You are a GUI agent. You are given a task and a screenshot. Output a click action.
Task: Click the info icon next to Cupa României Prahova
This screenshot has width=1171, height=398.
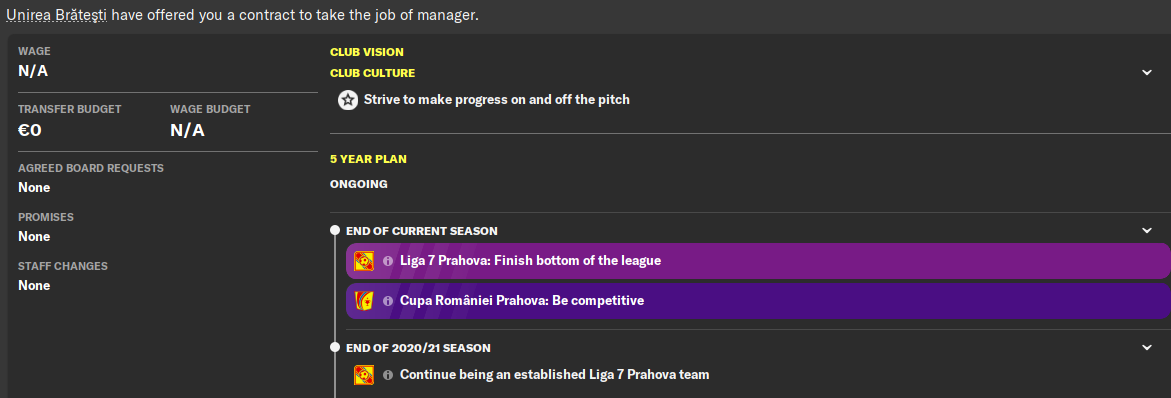pyautogui.click(x=388, y=301)
